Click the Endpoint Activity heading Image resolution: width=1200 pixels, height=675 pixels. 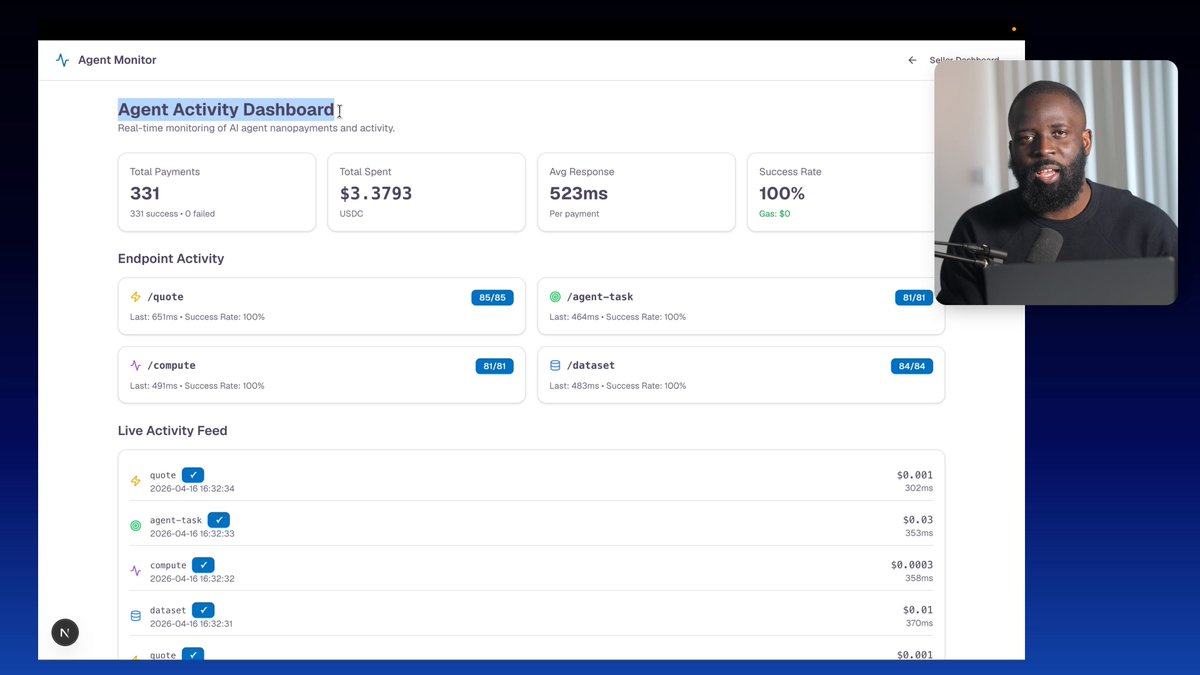171,258
